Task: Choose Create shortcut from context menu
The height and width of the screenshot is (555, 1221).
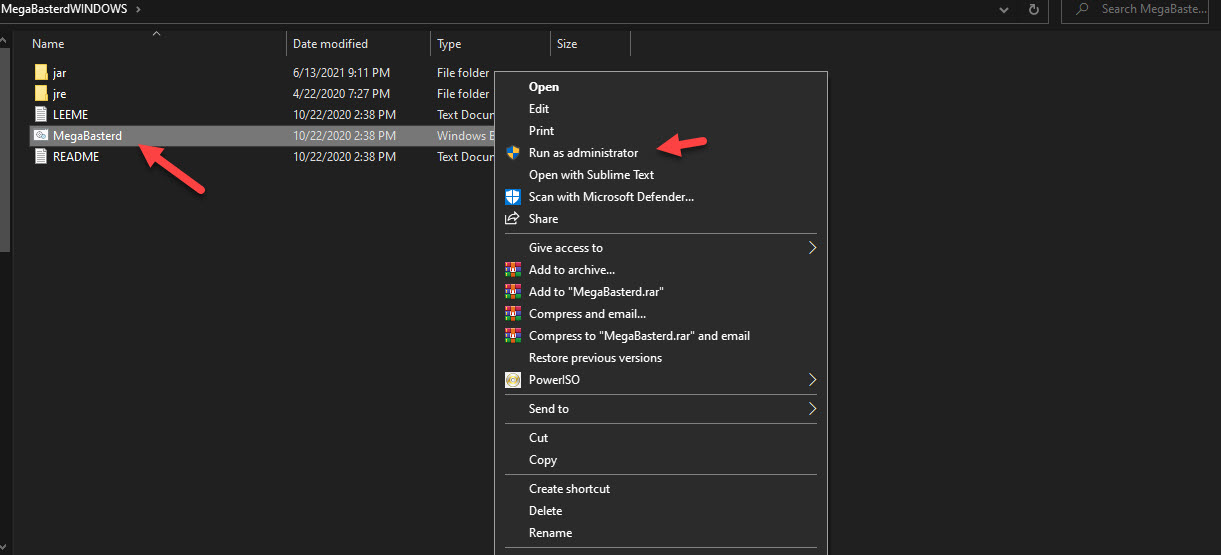Action: coord(569,489)
